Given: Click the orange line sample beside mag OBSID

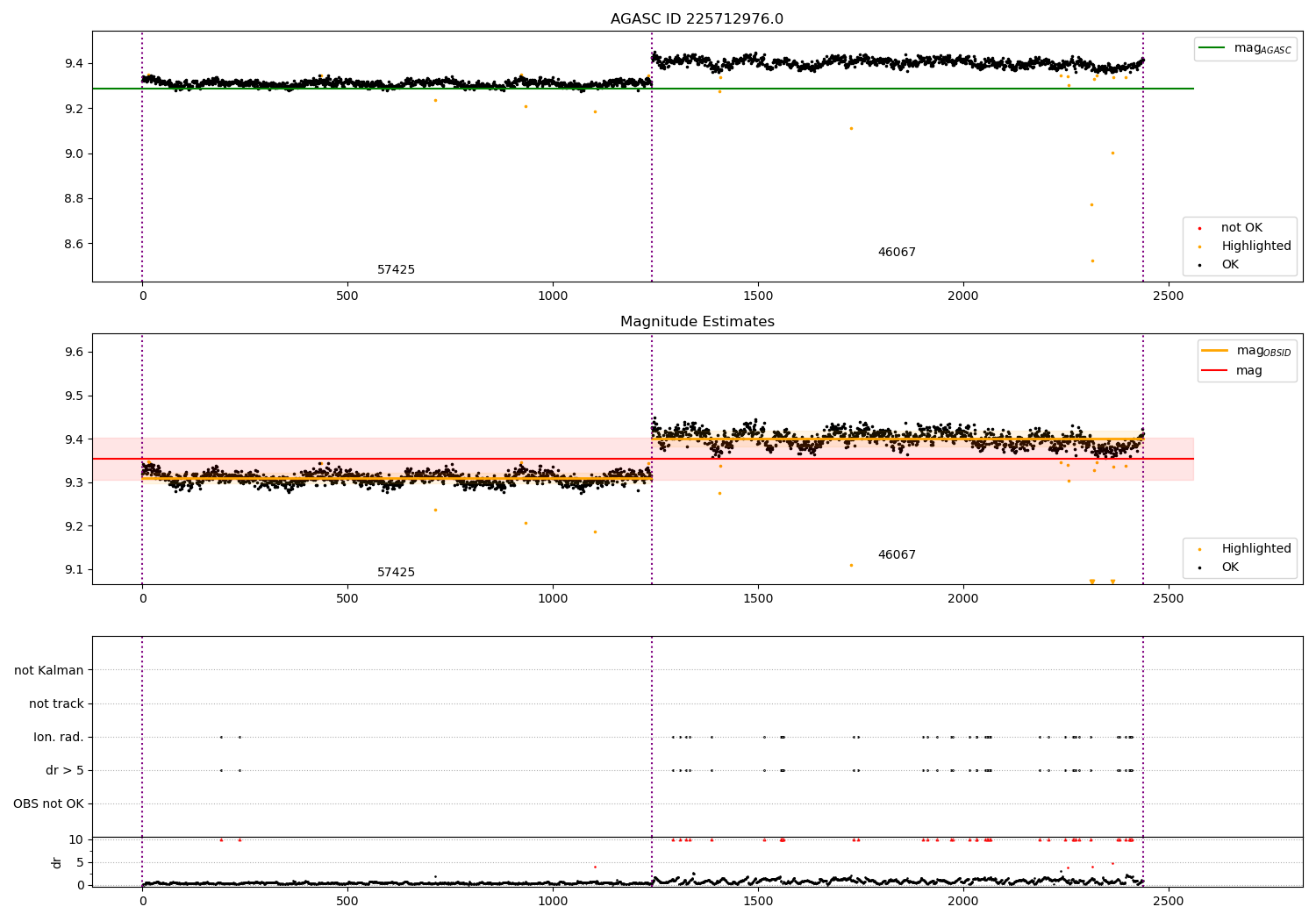Looking at the screenshot, I should click(1214, 350).
